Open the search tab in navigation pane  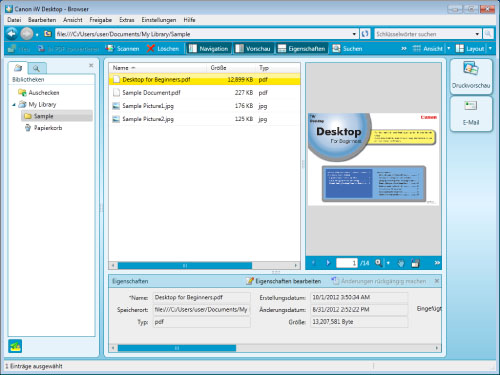pyautogui.click(x=37, y=68)
